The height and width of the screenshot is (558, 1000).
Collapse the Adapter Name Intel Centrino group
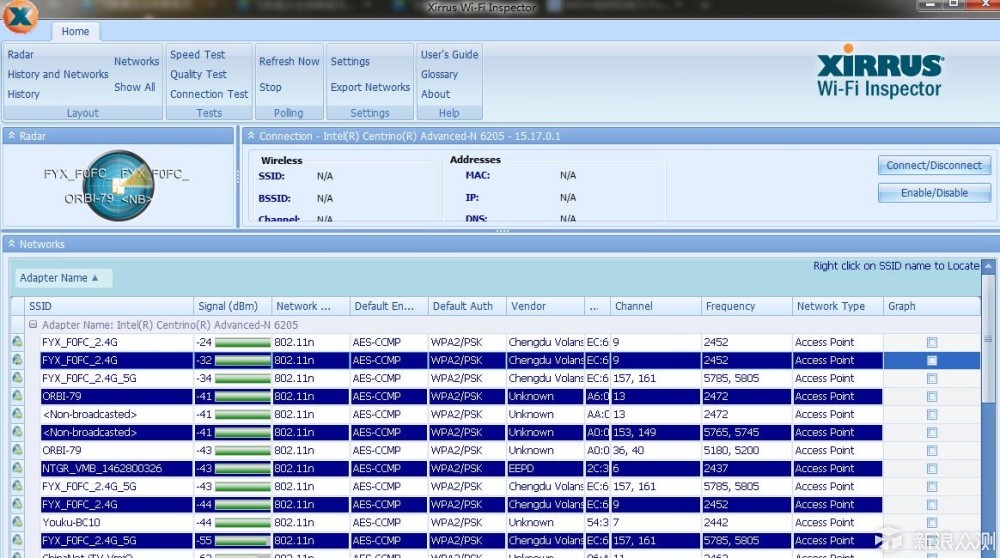(33, 325)
